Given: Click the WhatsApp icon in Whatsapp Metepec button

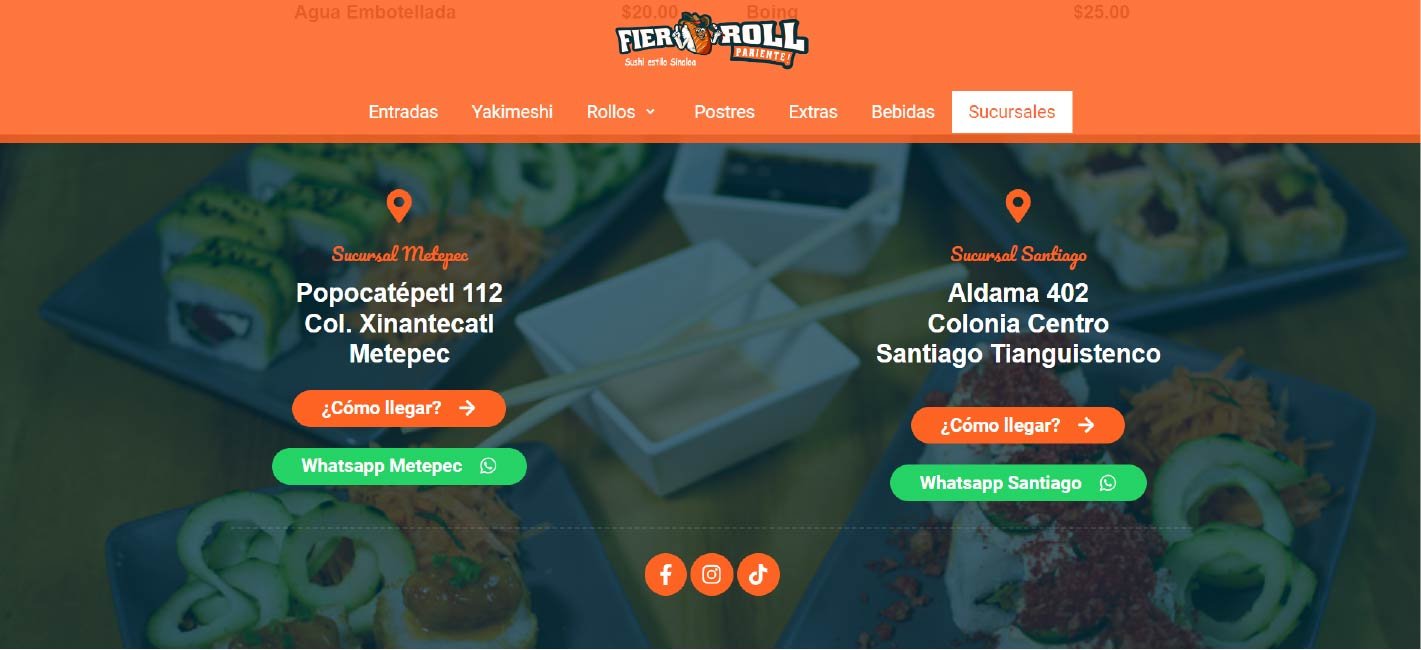Looking at the screenshot, I should 488,466.
